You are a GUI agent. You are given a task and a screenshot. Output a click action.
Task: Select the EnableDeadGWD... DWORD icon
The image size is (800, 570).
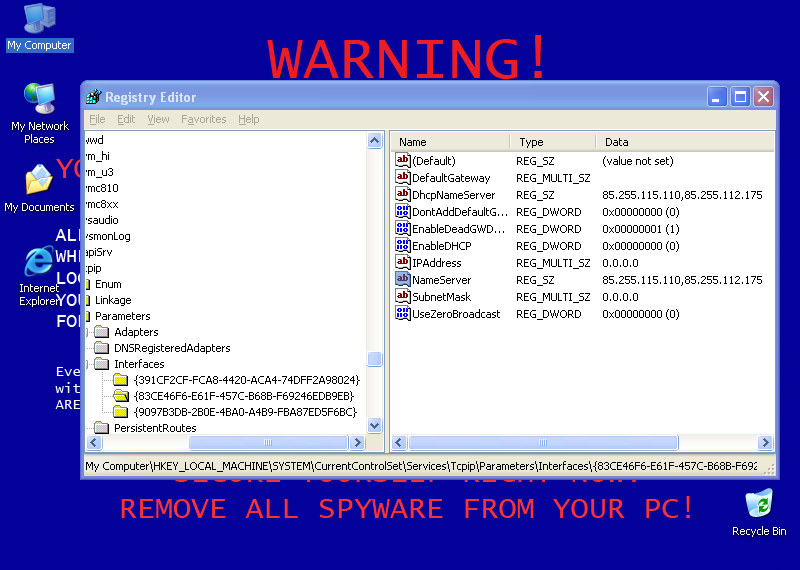coord(403,228)
